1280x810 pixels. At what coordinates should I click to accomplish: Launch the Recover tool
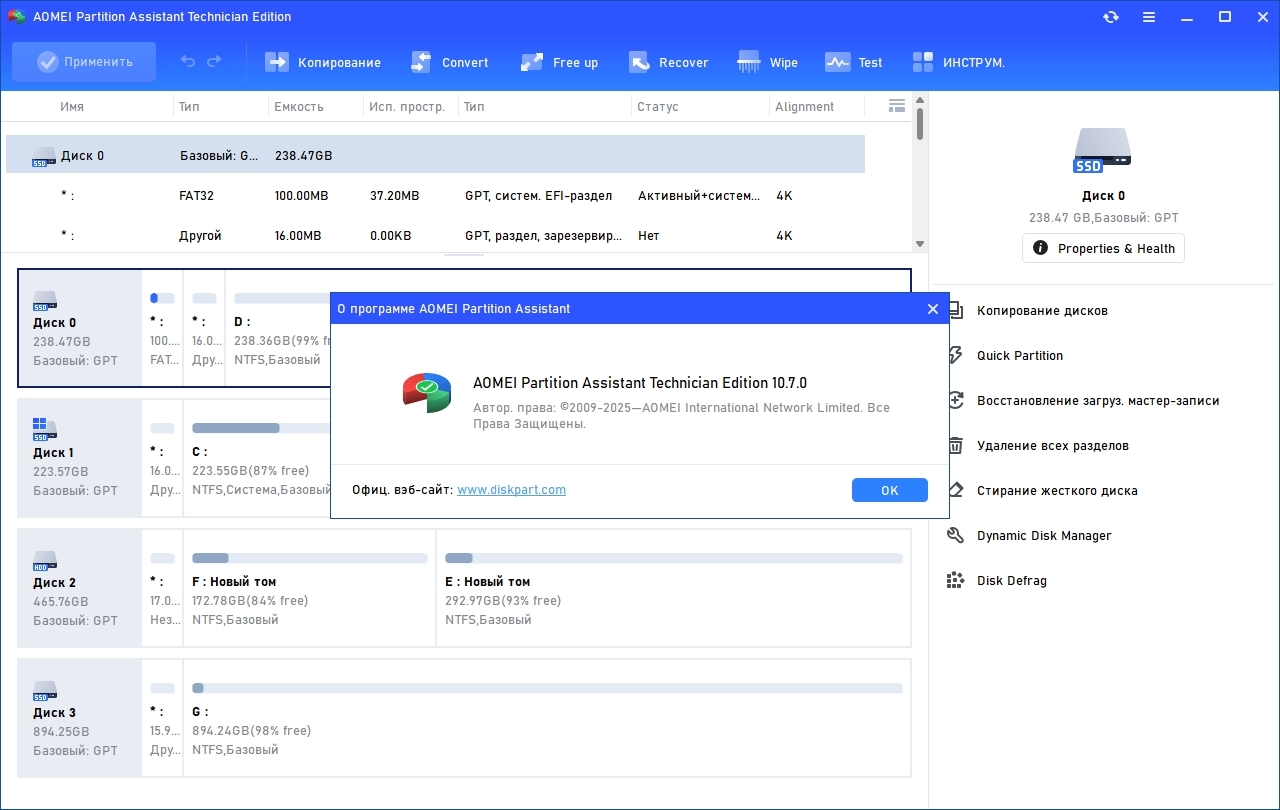[x=669, y=62]
